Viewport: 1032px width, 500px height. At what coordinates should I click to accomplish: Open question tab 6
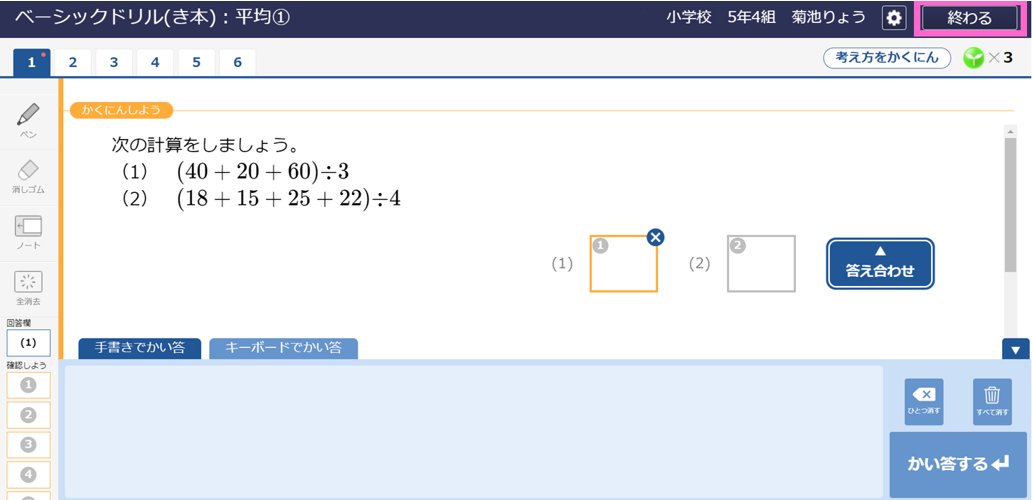[237, 62]
